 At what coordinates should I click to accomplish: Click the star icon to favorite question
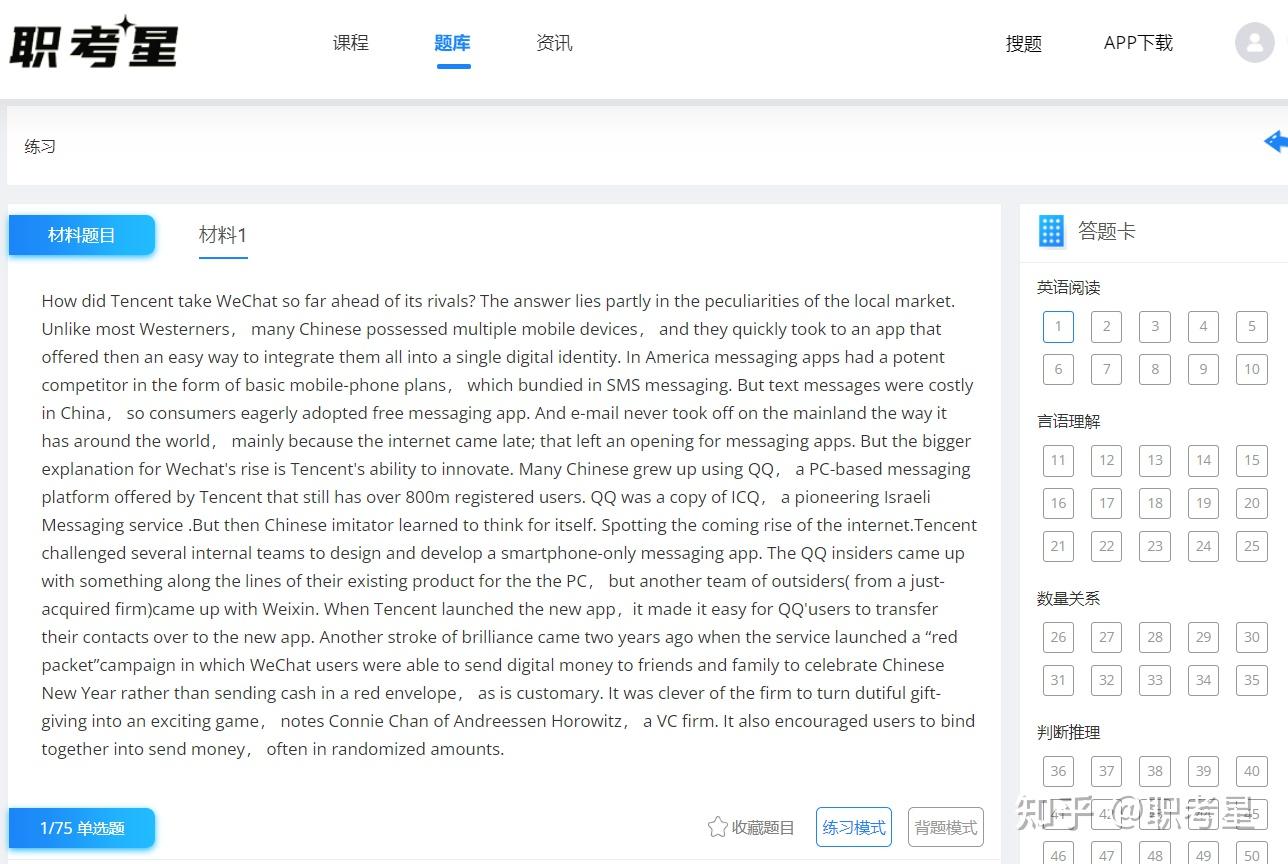tap(717, 827)
